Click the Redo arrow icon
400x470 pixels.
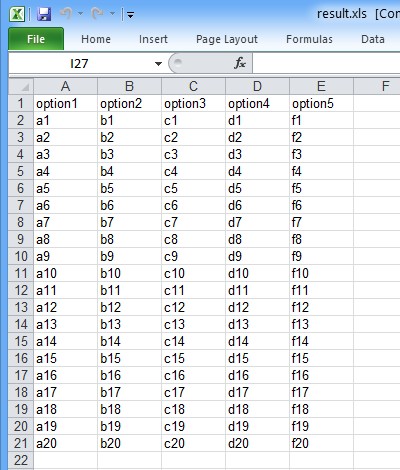[98, 14]
